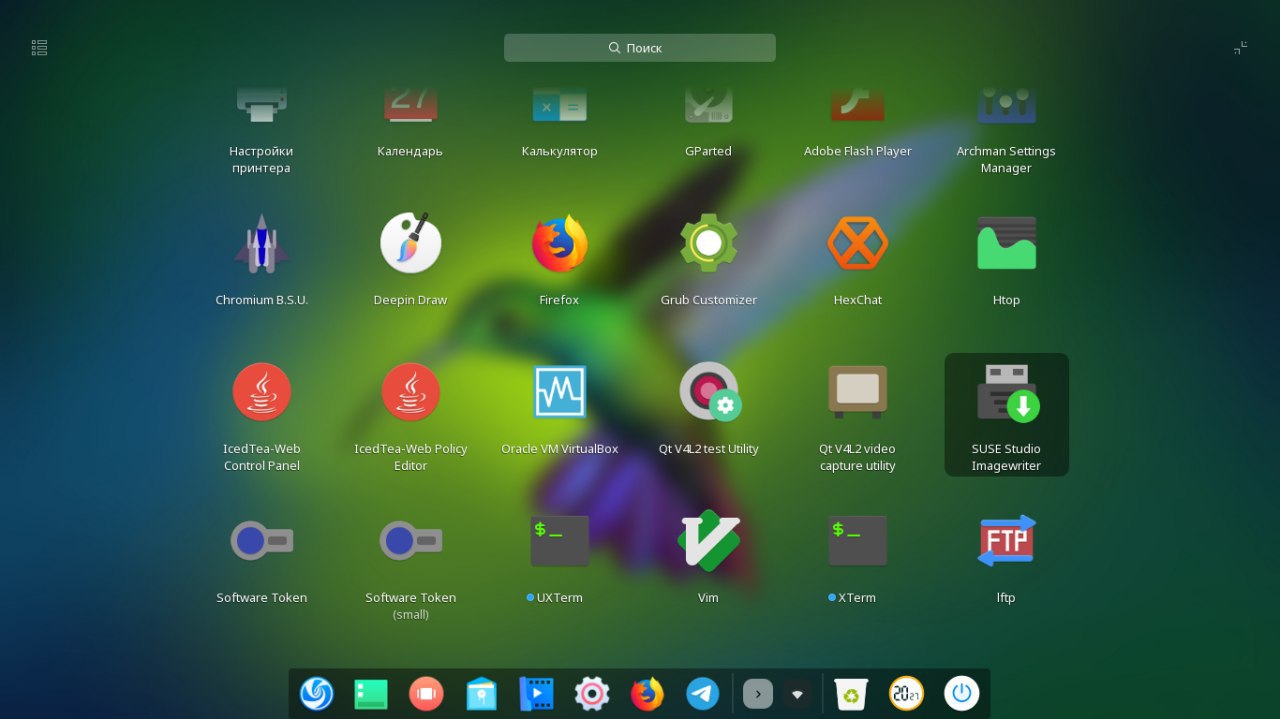
Task: Open the Trash in dock
Action: (x=851, y=693)
